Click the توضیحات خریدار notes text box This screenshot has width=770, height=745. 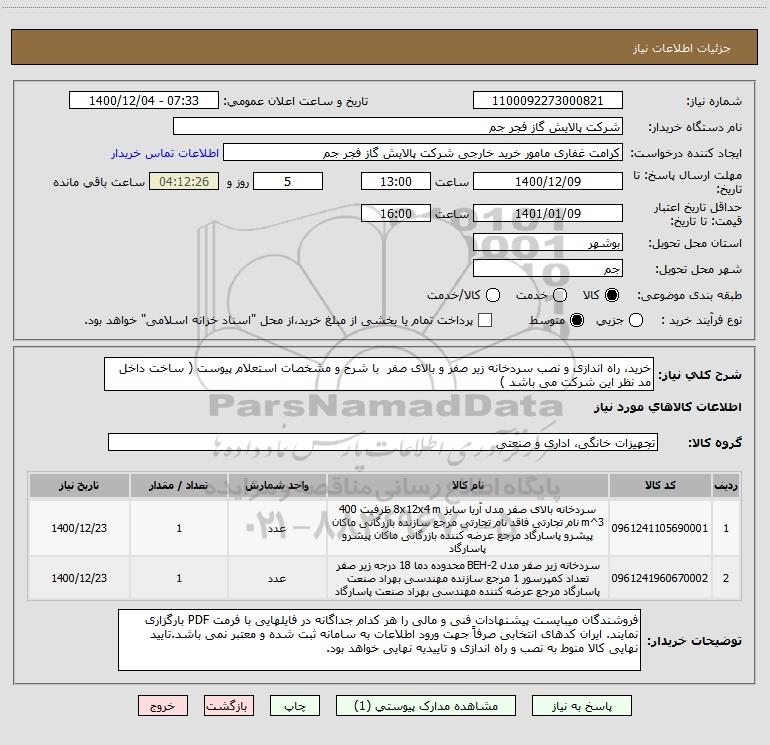pyautogui.click(x=379, y=640)
